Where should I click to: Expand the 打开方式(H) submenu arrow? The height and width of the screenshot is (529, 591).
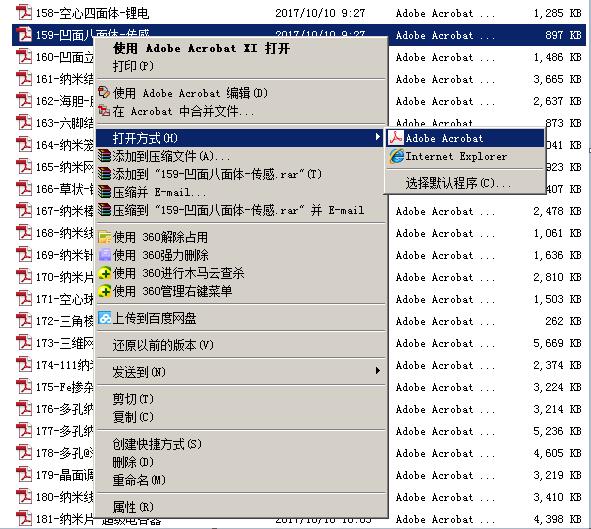click(378, 137)
